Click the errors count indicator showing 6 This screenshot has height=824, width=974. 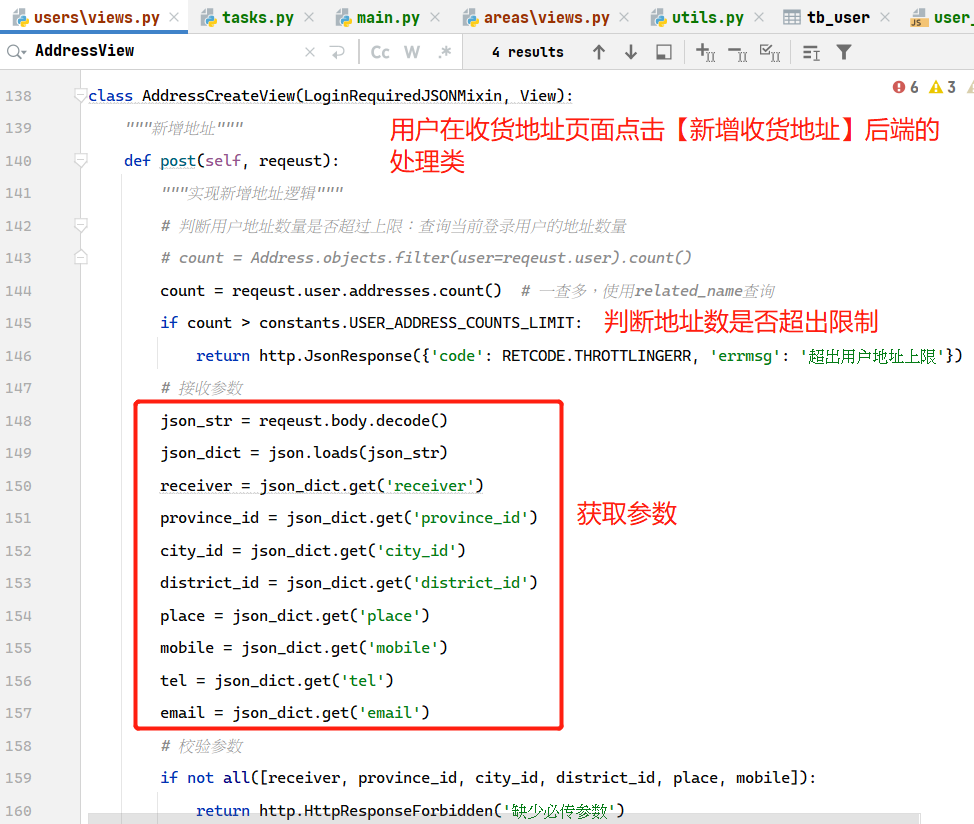coord(906,87)
